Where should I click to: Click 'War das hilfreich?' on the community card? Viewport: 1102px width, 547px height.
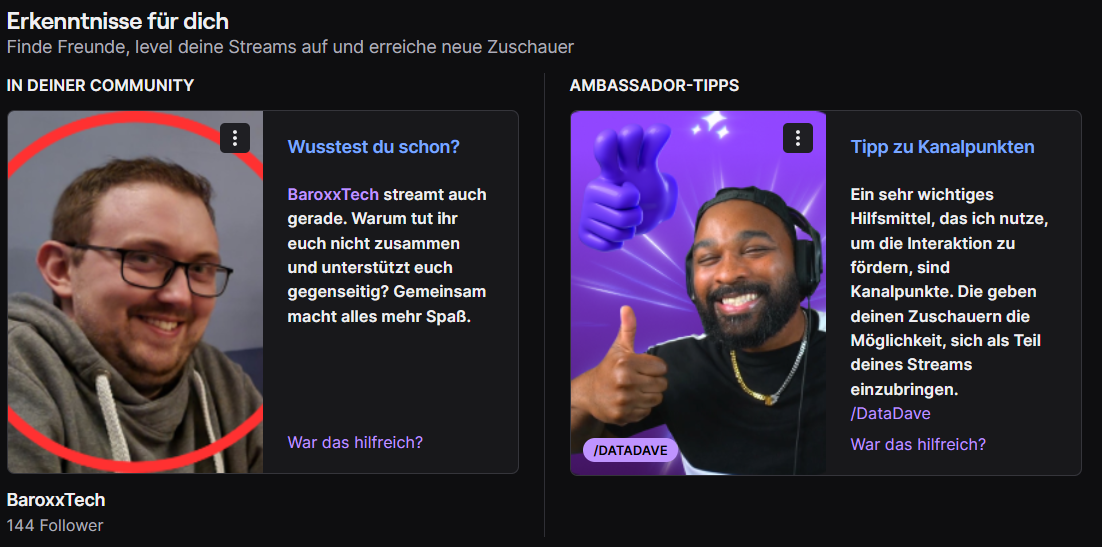click(355, 442)
